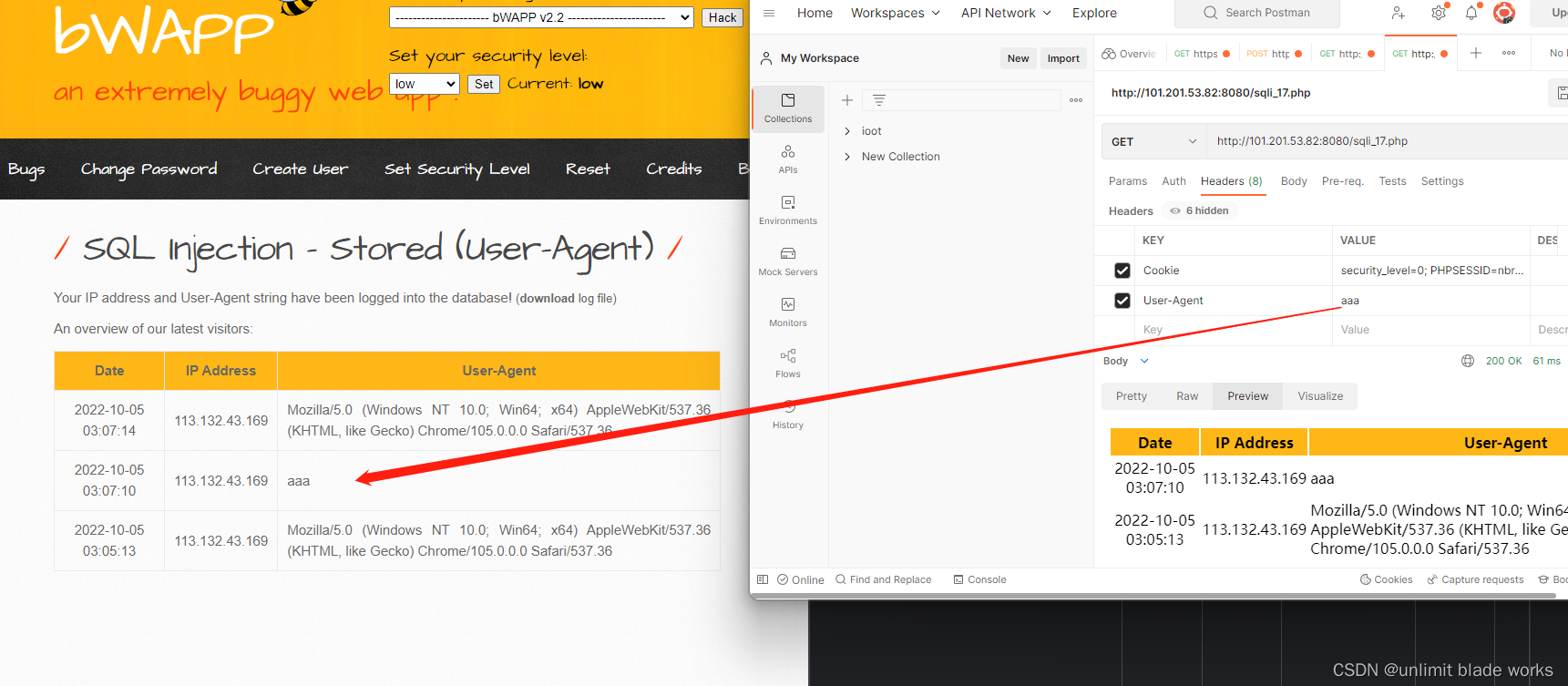Click the request URL input field
The image size is (1568, 686).
(x=1389, y=141)
